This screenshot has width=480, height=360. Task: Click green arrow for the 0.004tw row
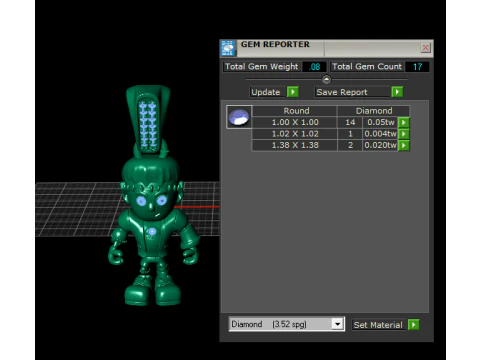pos(404,134)
